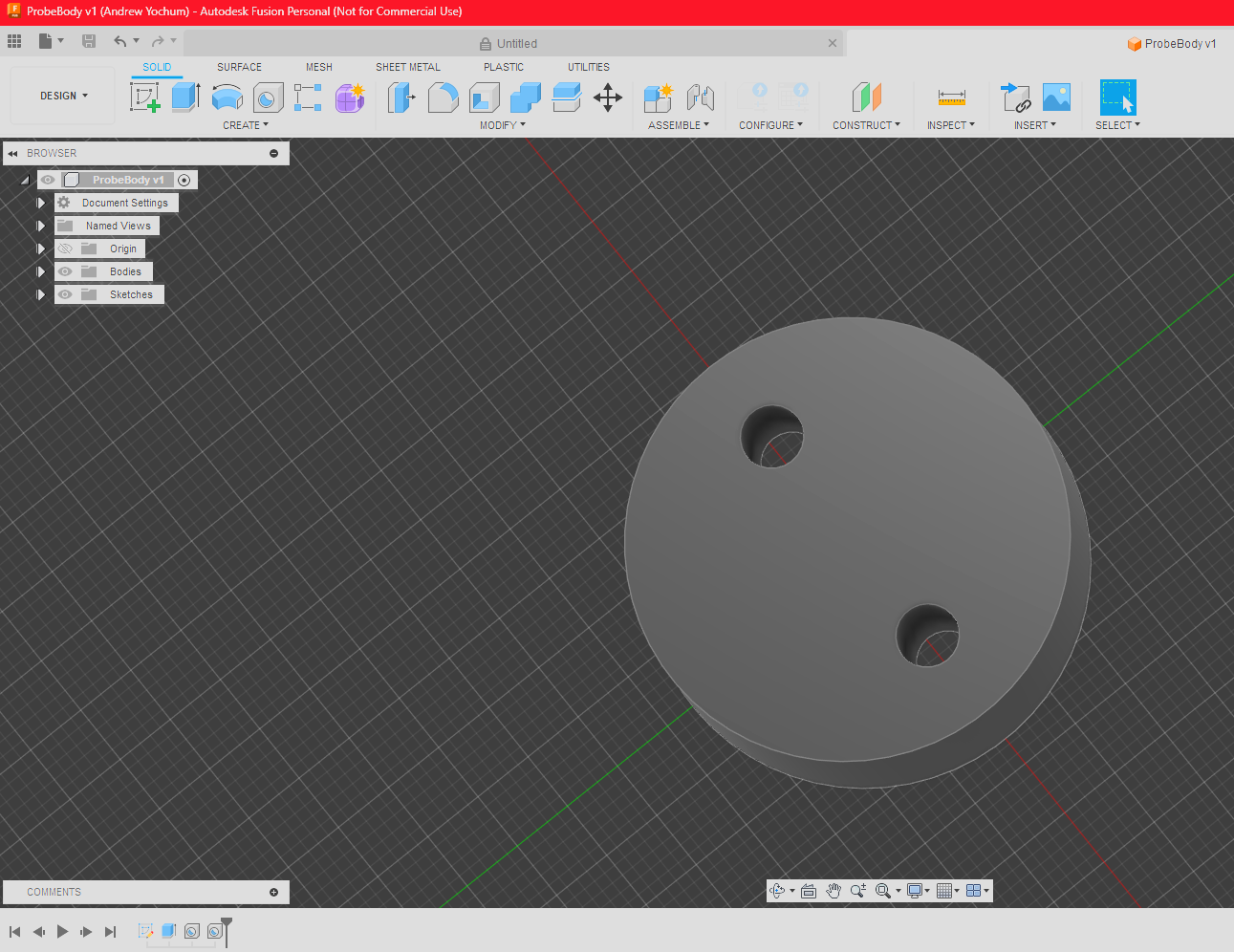Switch to the SHEET METAL tab
The image size is (1234, 952).
point(407,67)
